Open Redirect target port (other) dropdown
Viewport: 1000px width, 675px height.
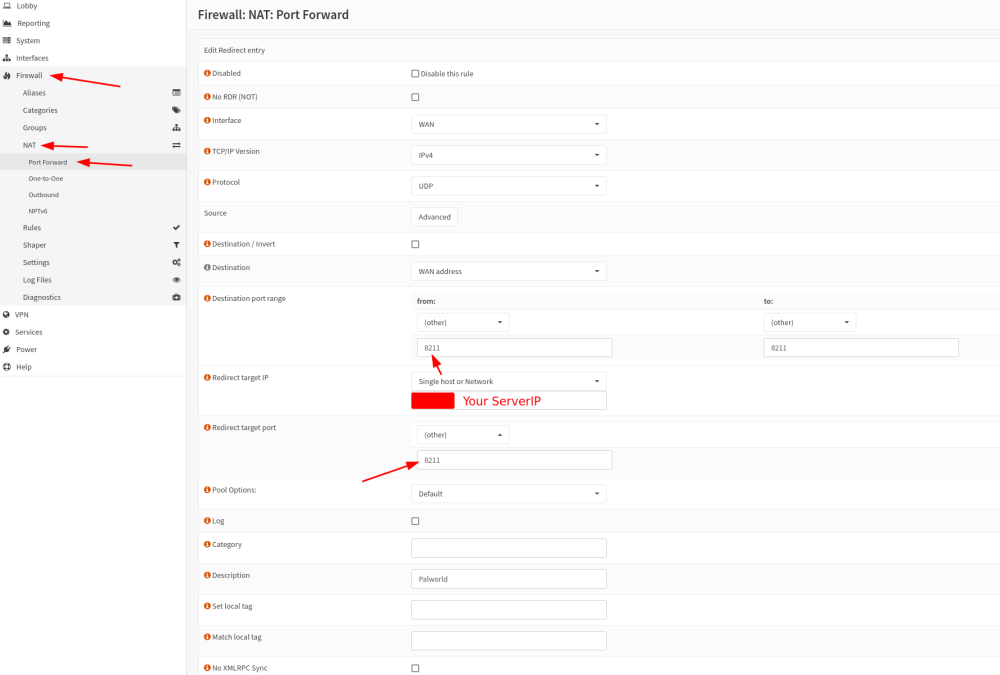(x=463, y=435)
